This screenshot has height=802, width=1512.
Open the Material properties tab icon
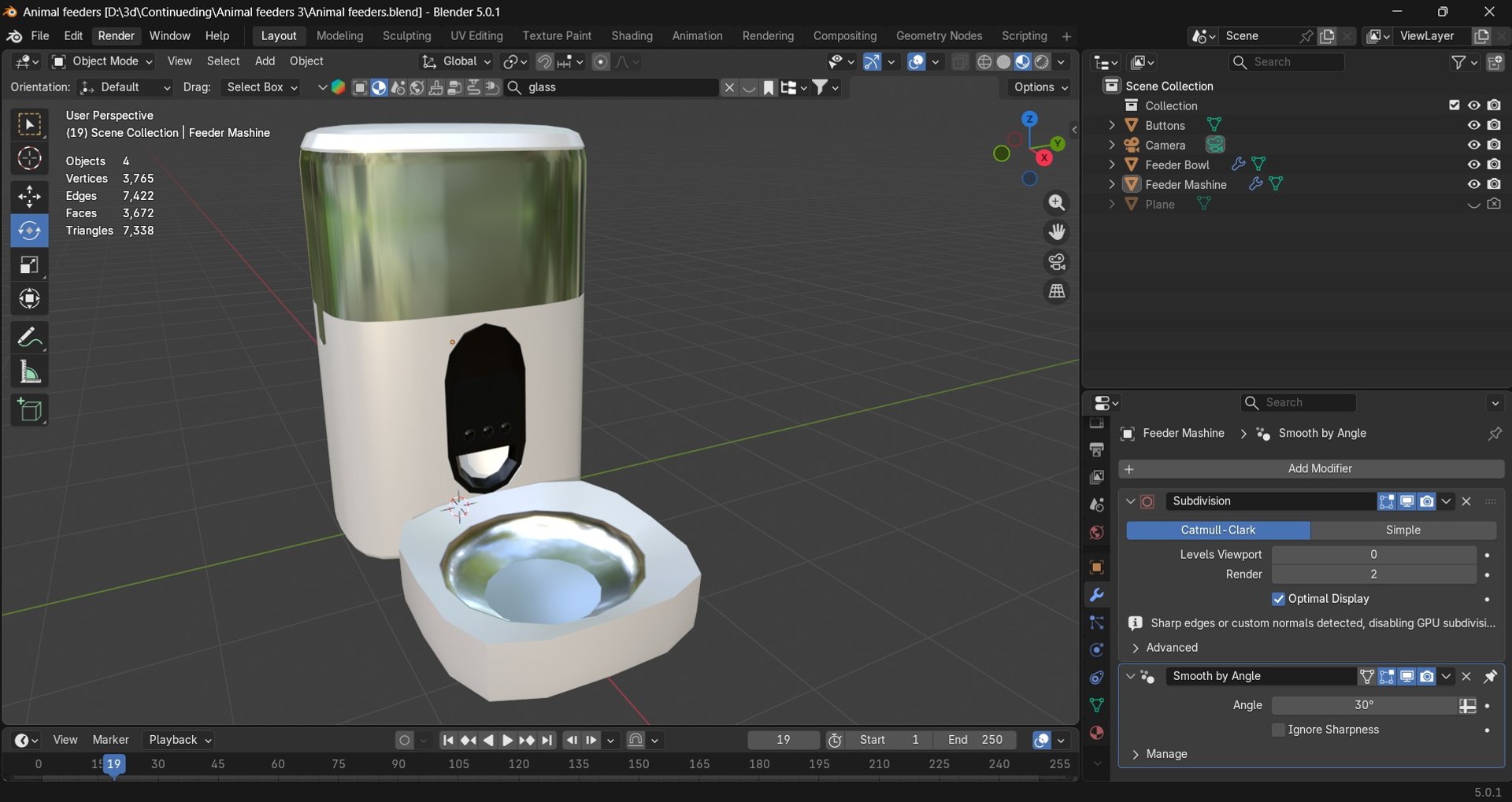[1096, 733]
